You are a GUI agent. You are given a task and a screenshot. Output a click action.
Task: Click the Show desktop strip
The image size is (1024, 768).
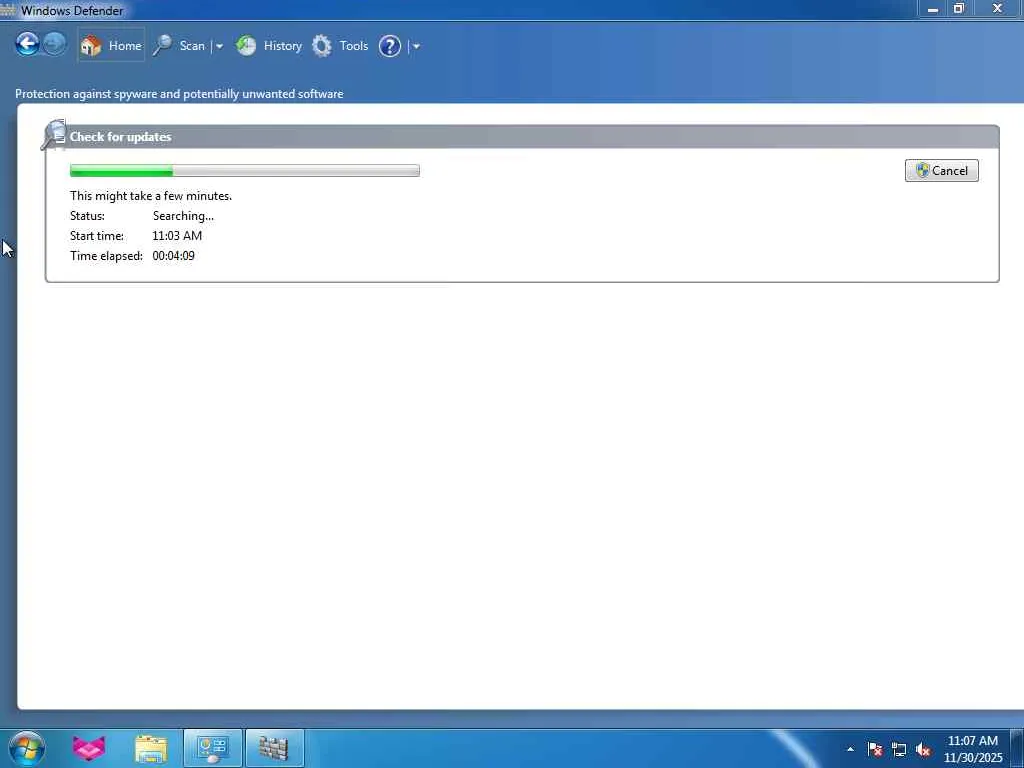(1017, 748)
